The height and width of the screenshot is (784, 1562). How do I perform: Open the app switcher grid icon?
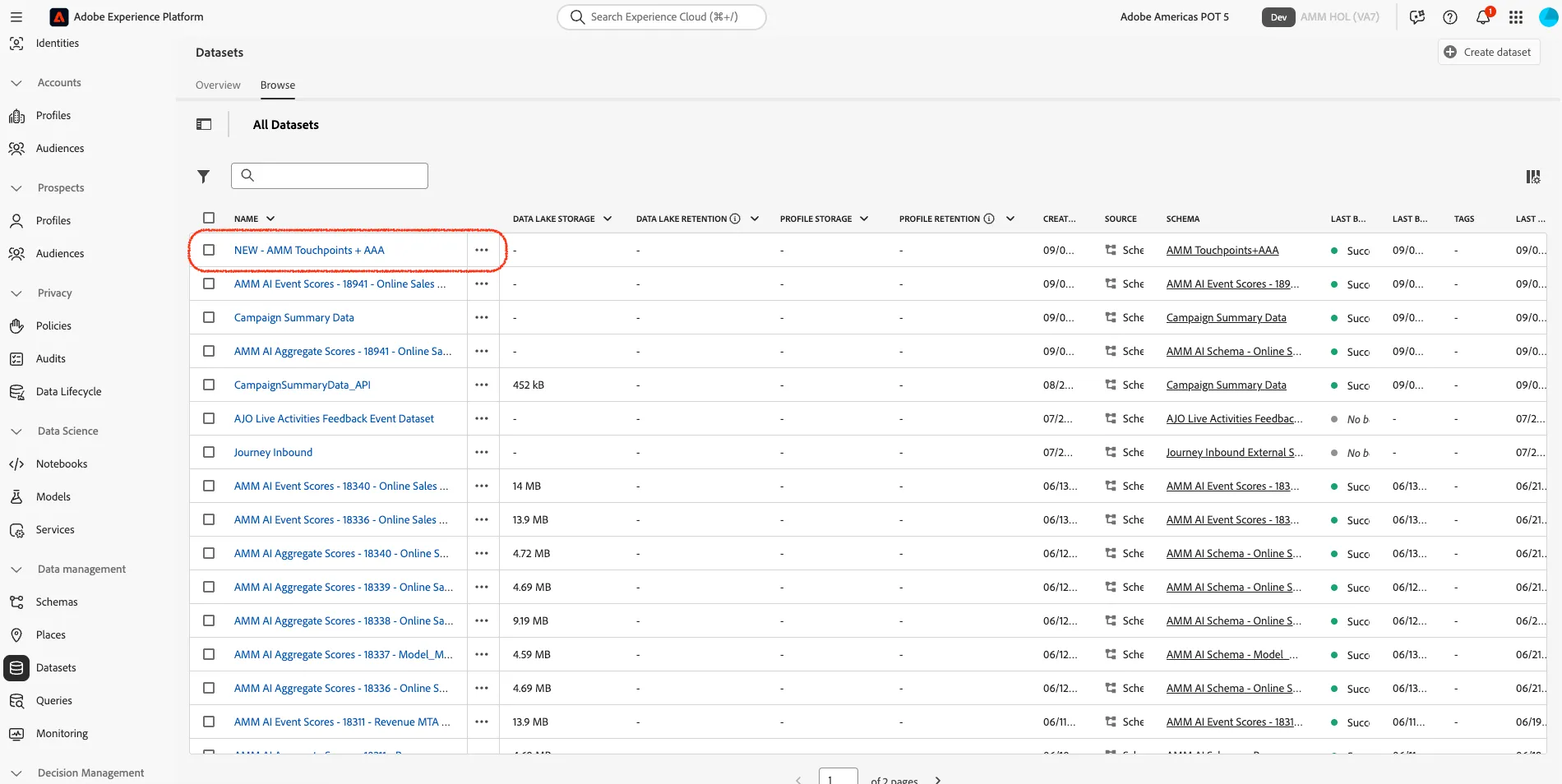click(x=1516, y=16)
